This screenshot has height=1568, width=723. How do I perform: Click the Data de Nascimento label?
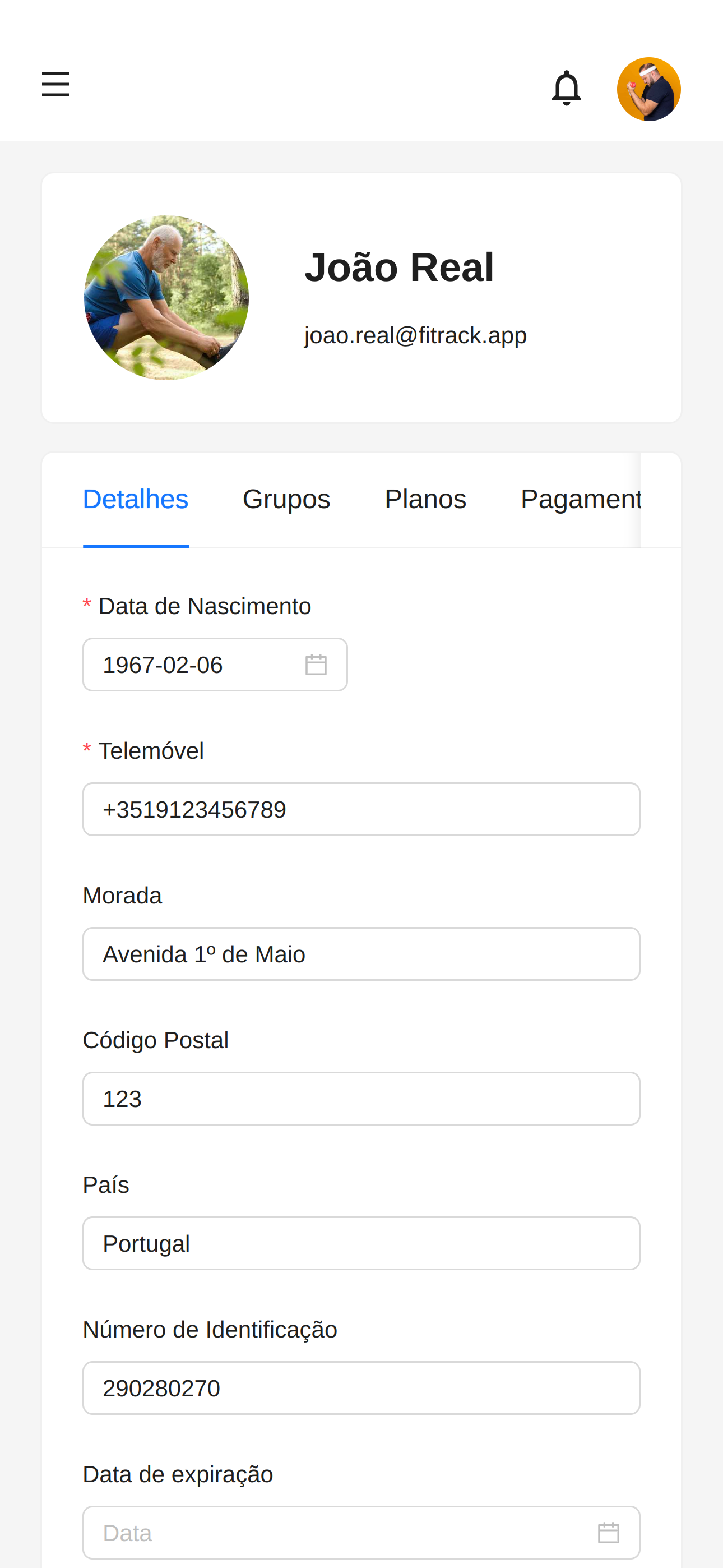coord(205,606)
